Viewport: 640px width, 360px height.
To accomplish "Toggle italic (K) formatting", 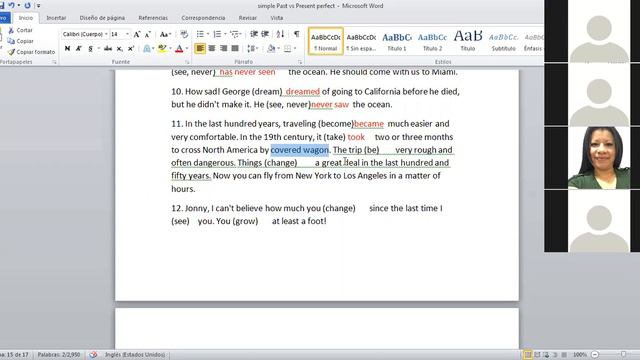I will pos(79,49).
